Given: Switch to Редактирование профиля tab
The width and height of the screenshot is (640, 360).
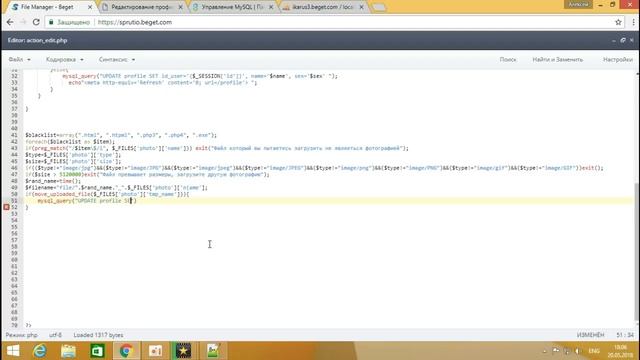Looking at the screenshot, I should [141, 7].
